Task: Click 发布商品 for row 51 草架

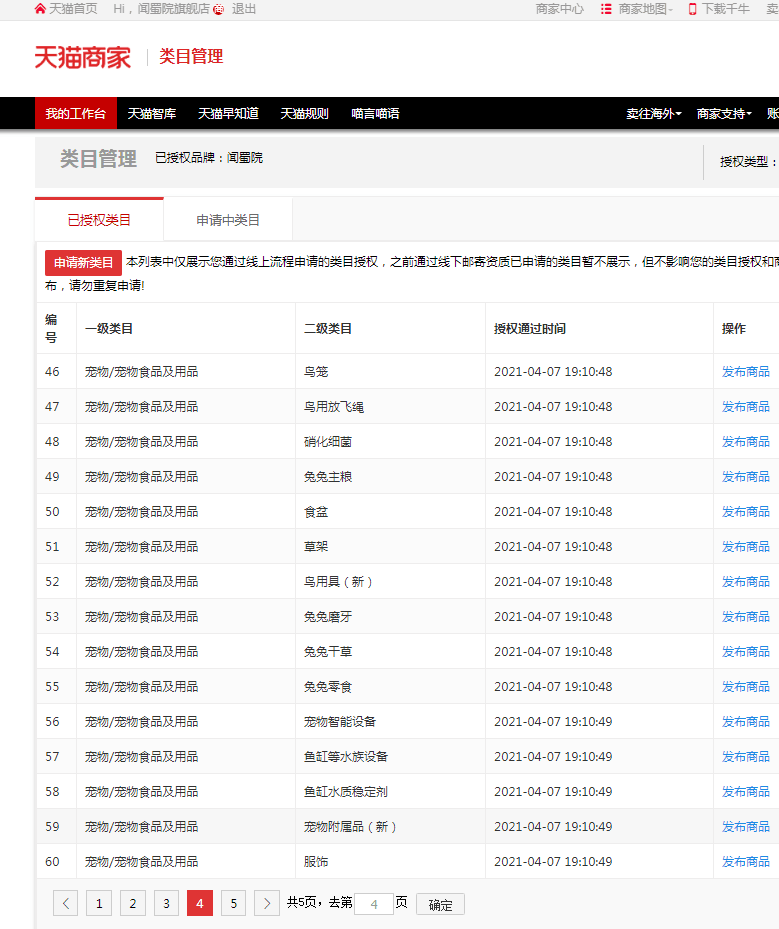Action: point(745,546)
